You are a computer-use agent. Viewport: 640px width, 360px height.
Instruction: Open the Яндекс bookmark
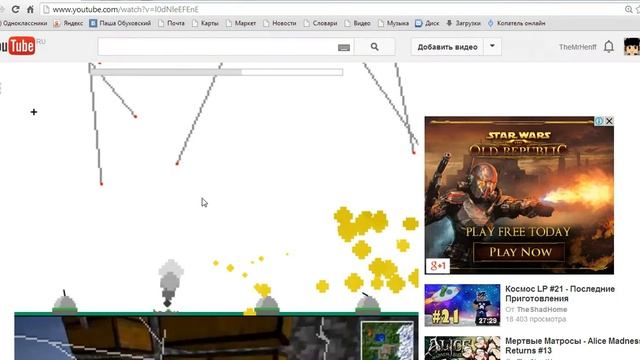[69, 23]
